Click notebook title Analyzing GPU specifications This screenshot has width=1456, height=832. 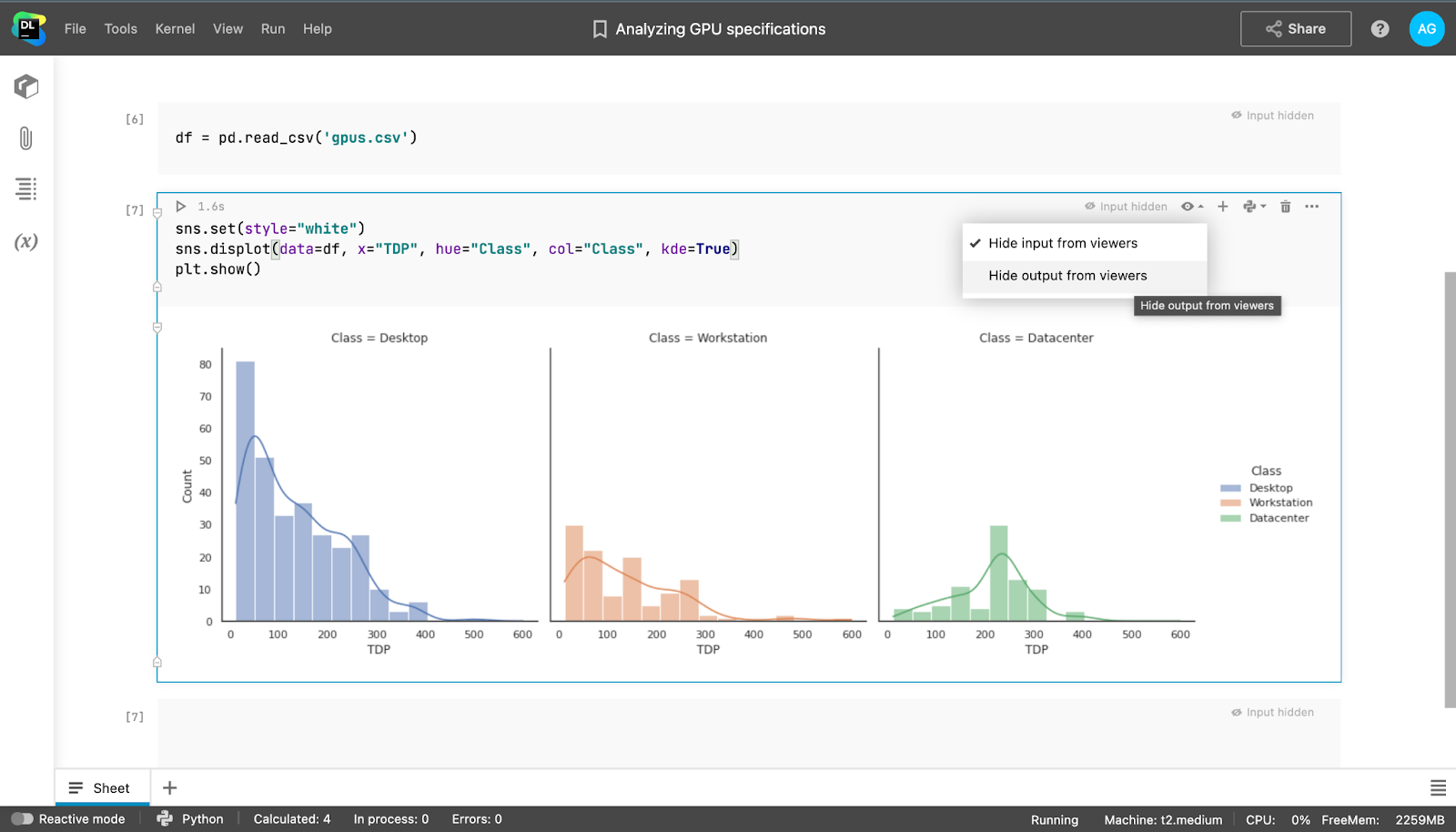[x=721, y=29]
